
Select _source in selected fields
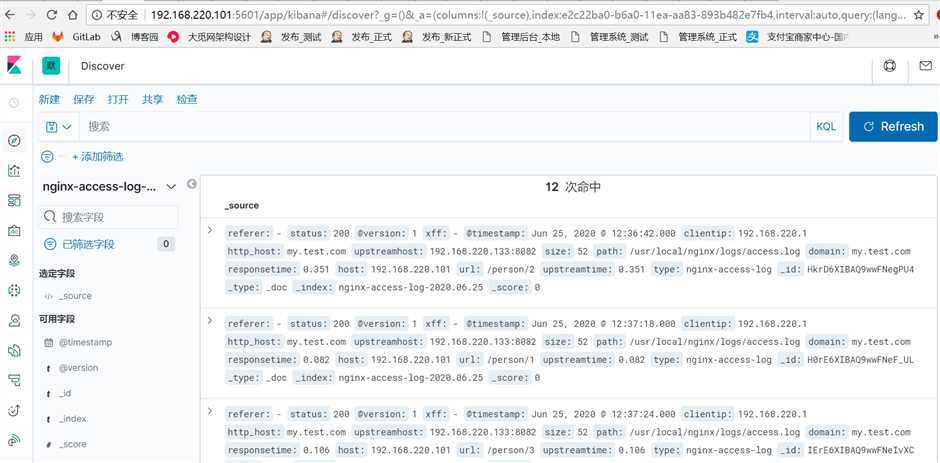click(75, 296)
